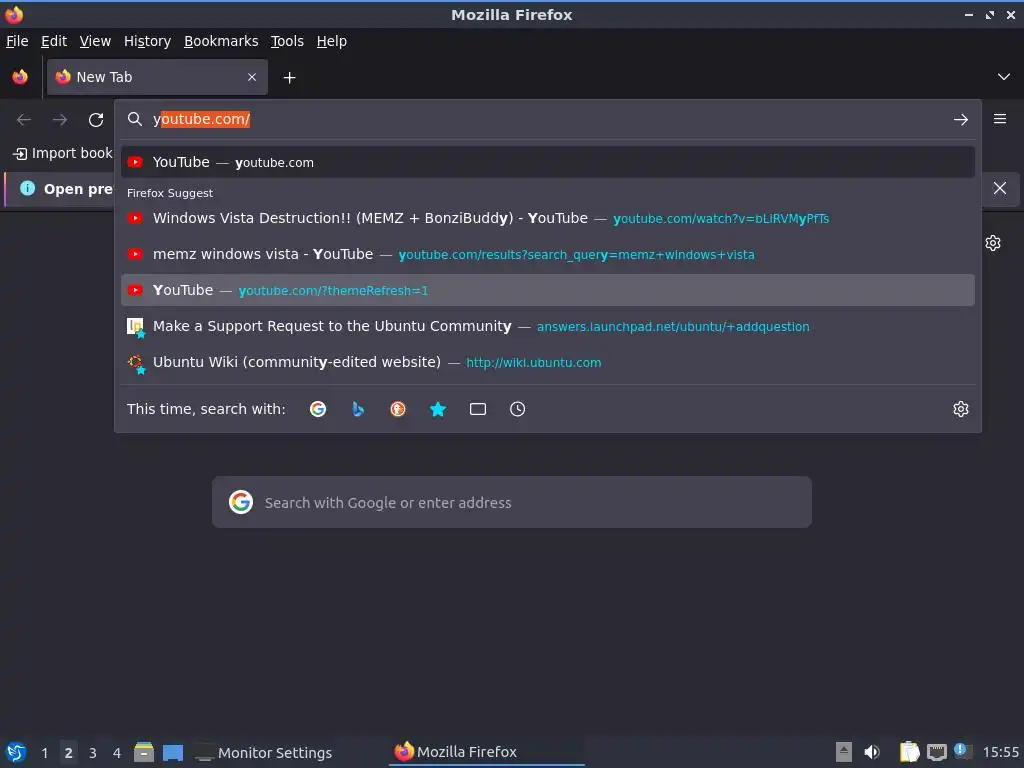Expand the list all tabs chevron
The image size is (1024, 768).
[x=1004, y=77]
